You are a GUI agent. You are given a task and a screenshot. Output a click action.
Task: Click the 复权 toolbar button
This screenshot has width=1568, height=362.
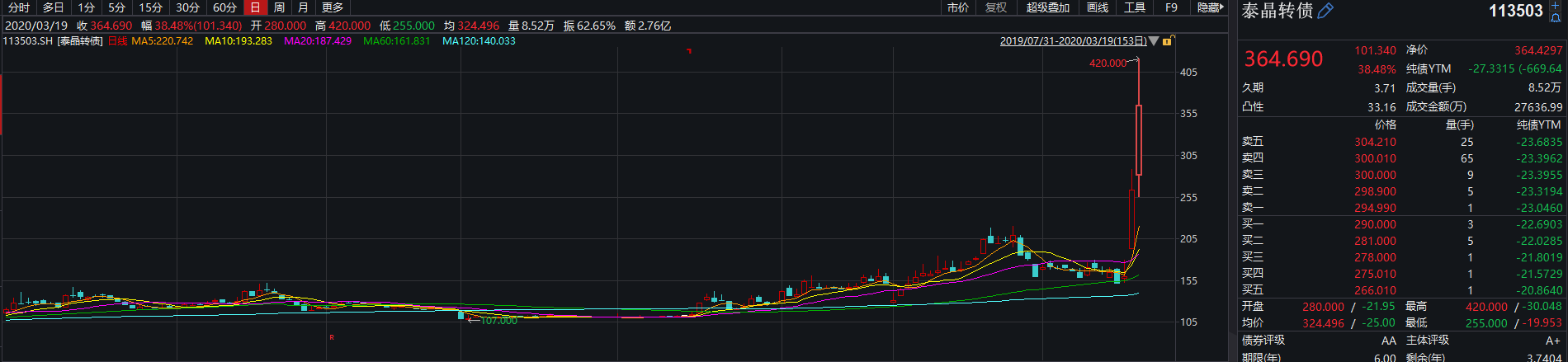tap(996, 7)
